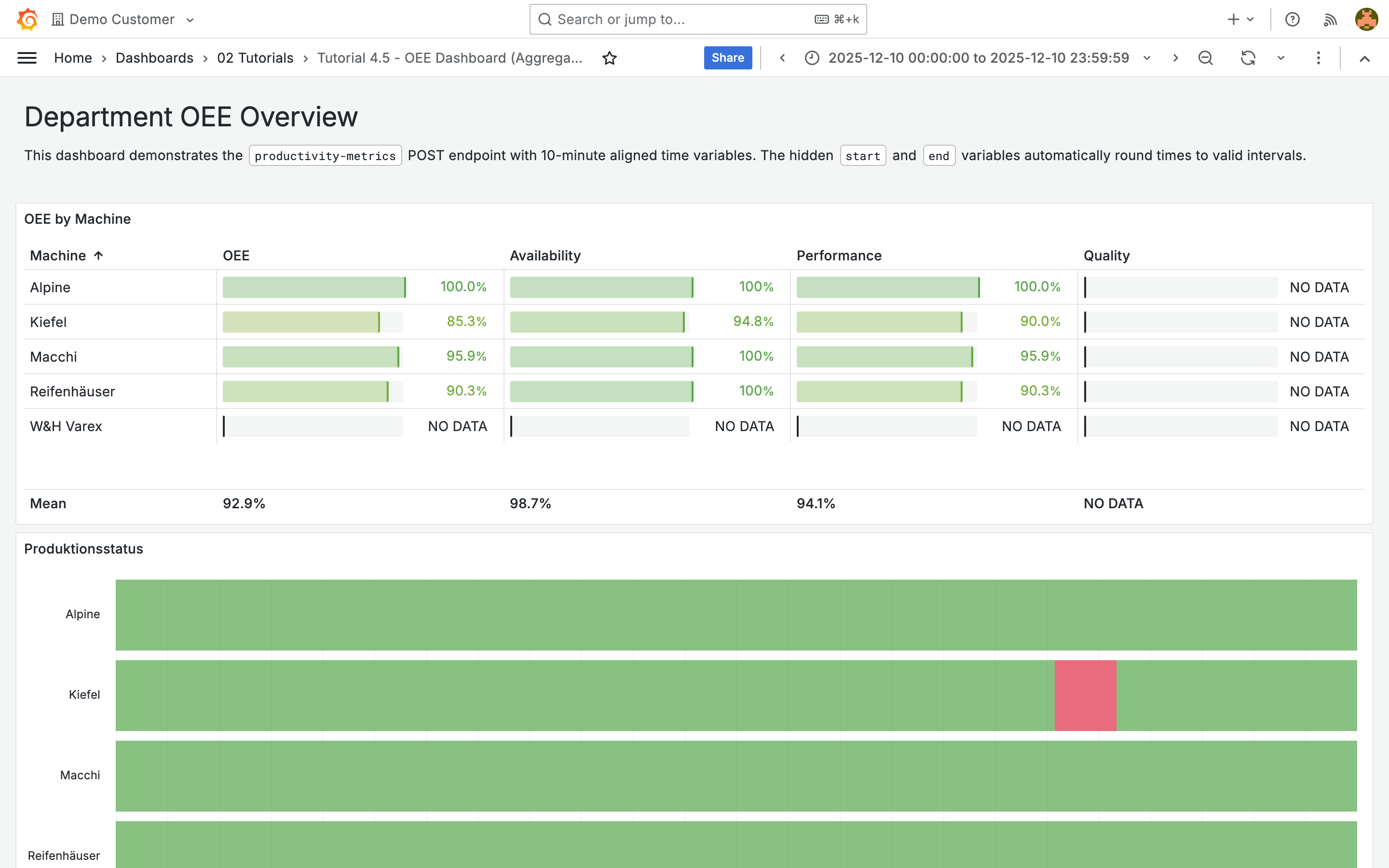Zoom out the time range
The height and width of the screenshot is (868, 1389).
[1205, 58]
